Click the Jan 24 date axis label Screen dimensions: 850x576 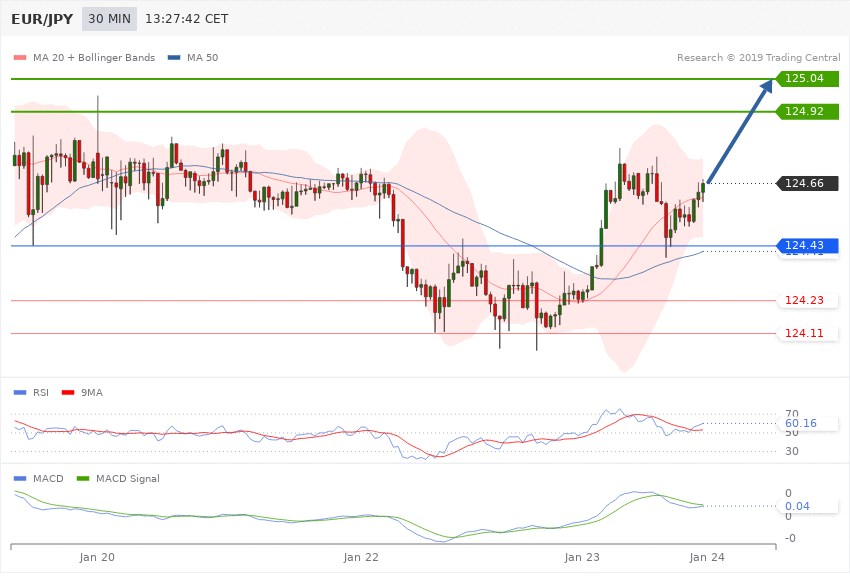coord(707,557)
